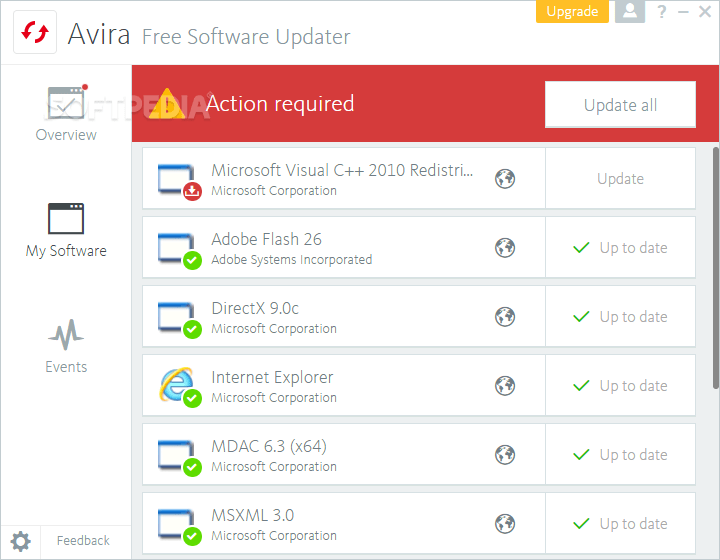Click Microsoft Corporation under Internet Explorer

(x=274, y=398)
